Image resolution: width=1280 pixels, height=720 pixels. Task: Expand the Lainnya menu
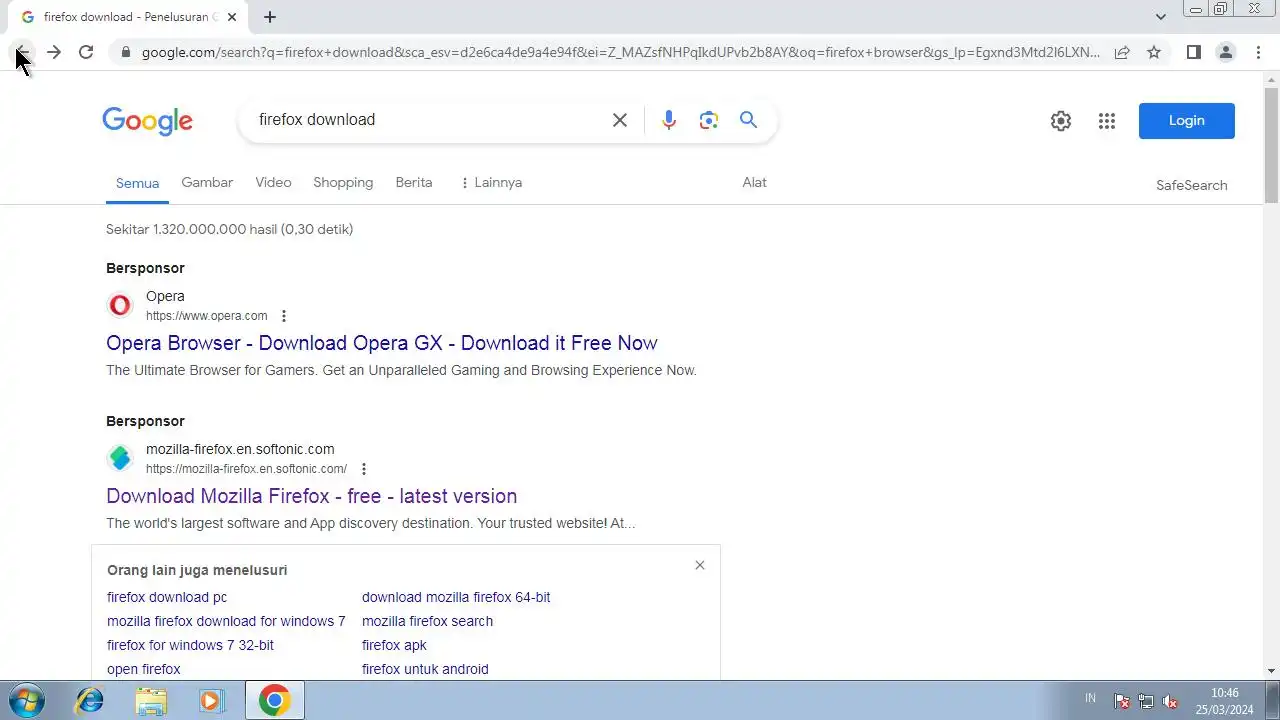point(490,182)
